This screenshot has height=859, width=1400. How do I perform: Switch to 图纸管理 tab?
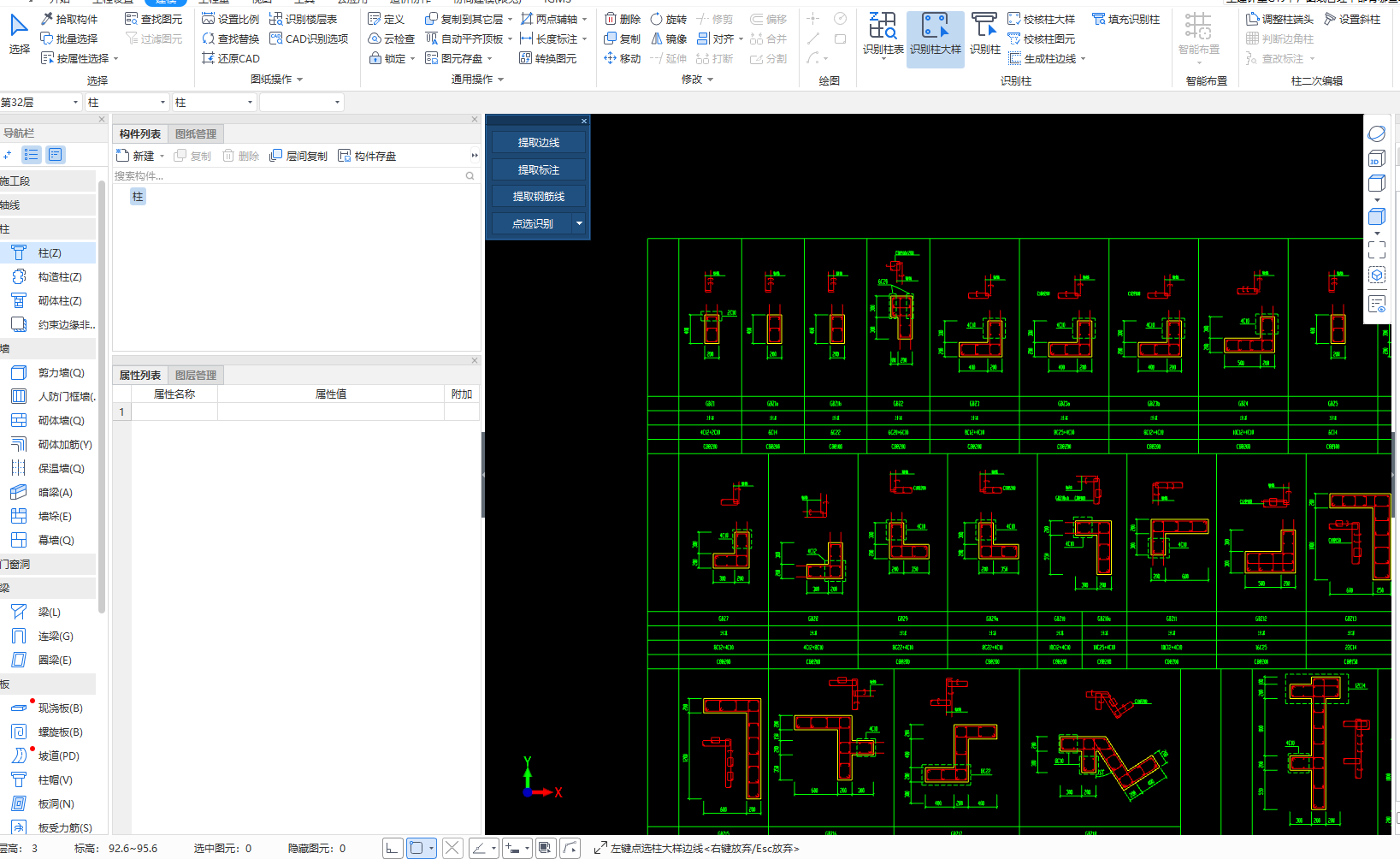coord(196,133)
